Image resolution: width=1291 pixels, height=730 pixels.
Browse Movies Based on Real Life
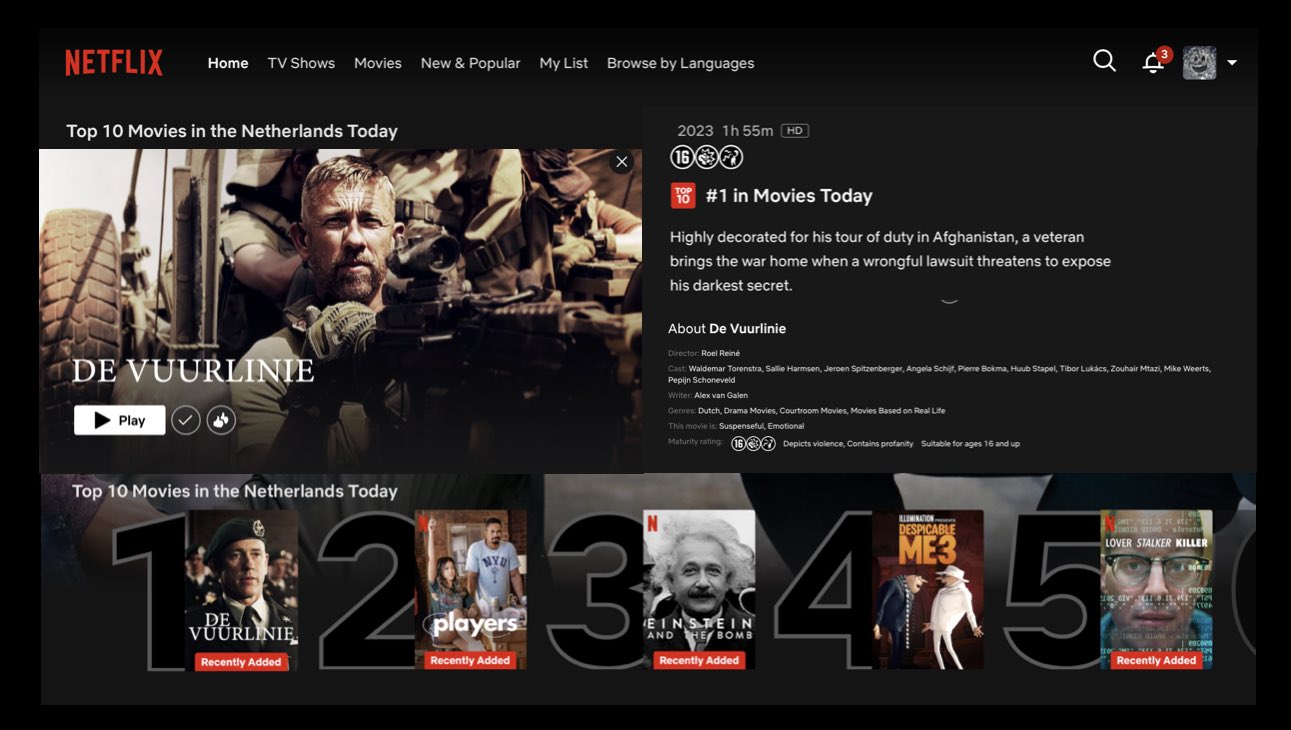(x=898, y=410)
